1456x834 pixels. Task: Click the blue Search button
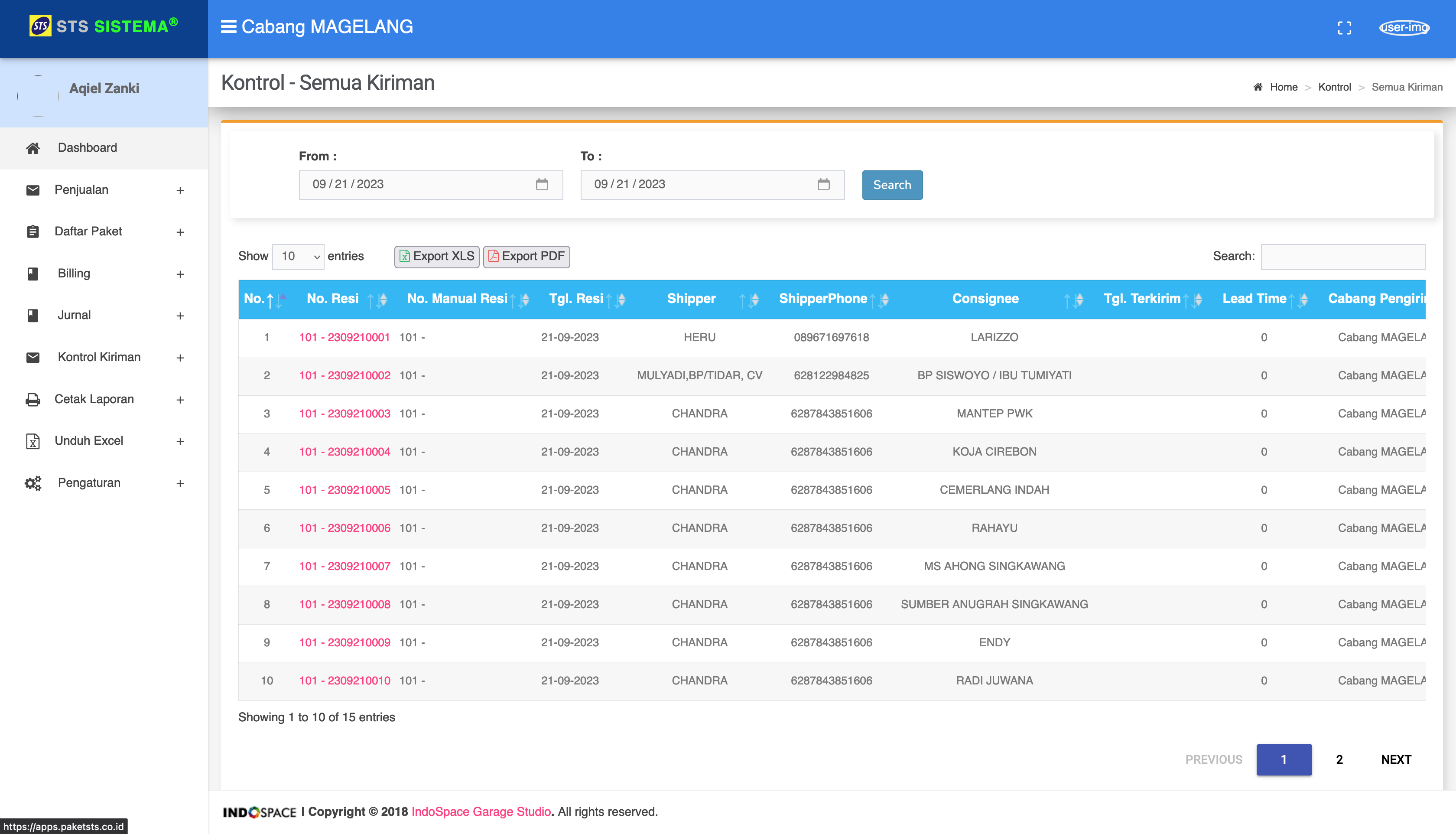click(892, 185)
